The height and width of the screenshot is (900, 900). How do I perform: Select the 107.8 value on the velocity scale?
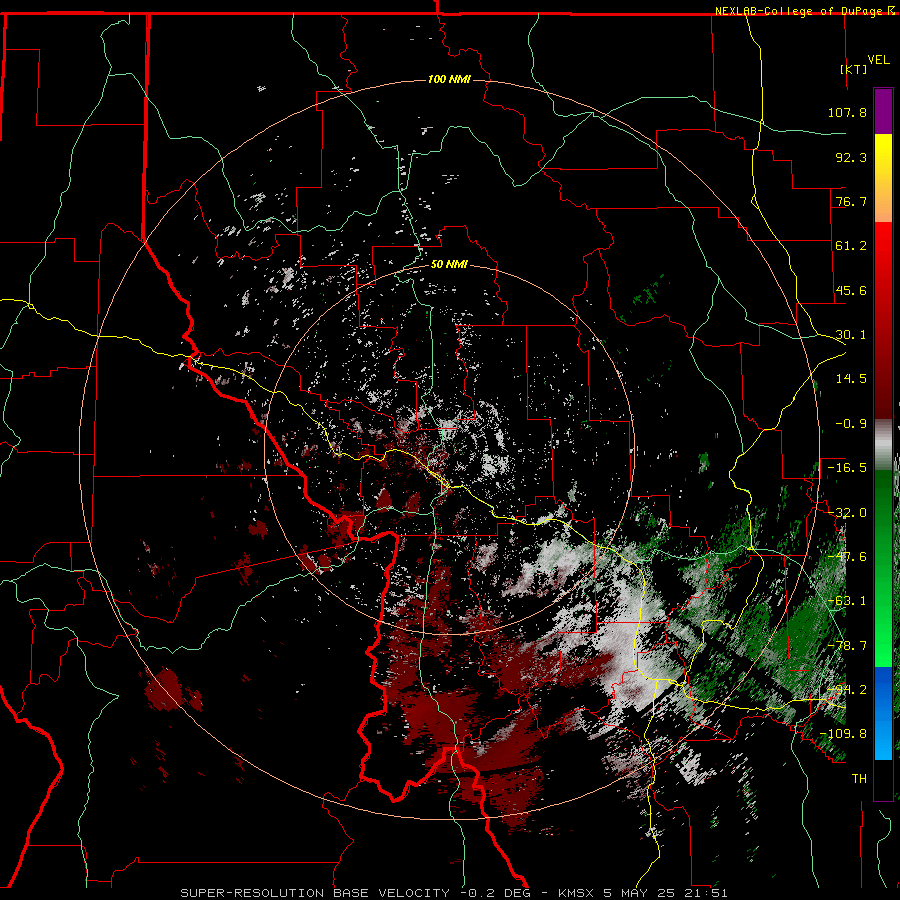[847, 112]
